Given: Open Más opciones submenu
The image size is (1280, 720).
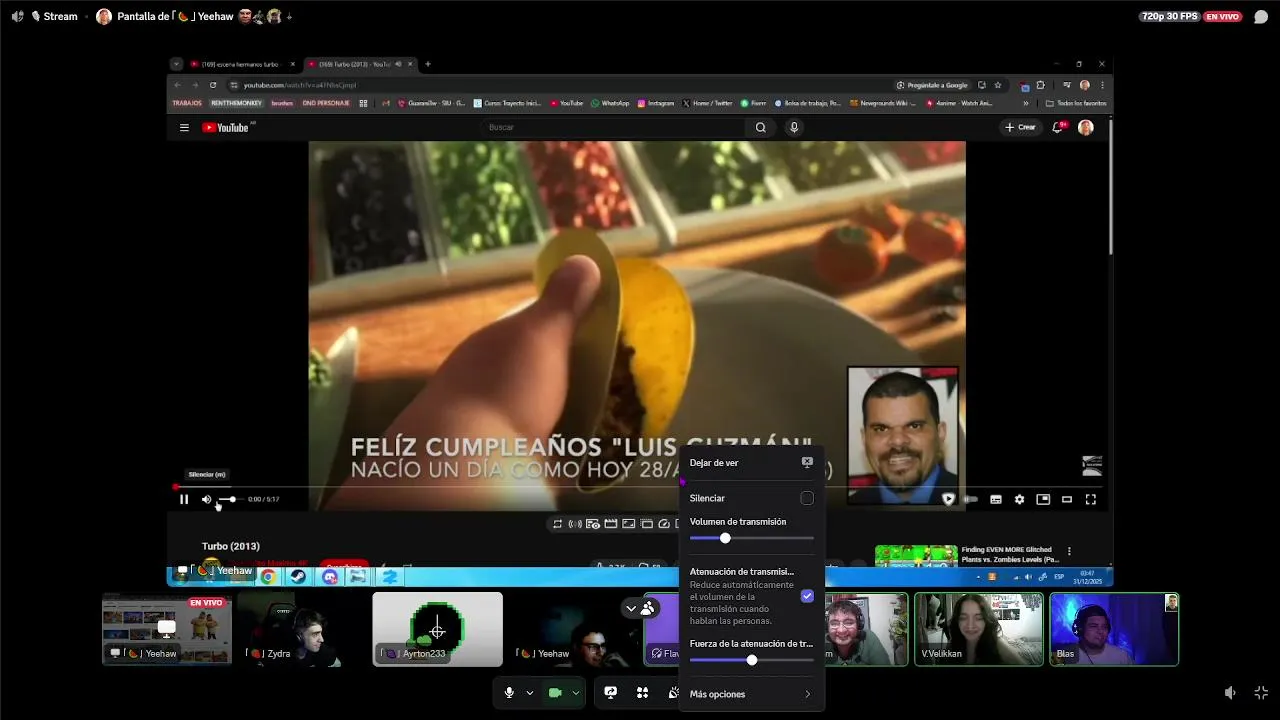Looking at the screenshot, I should pos(751,694).
